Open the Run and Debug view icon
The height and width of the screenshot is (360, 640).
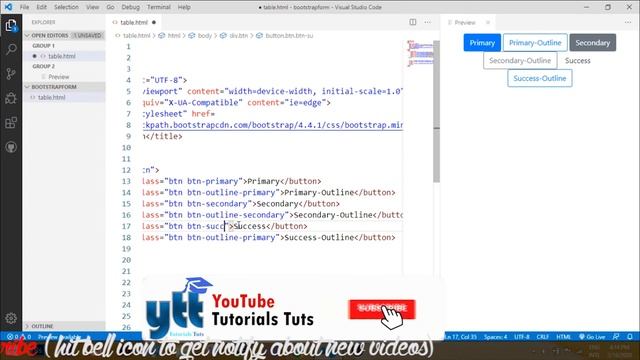click(x=11, y=98)
